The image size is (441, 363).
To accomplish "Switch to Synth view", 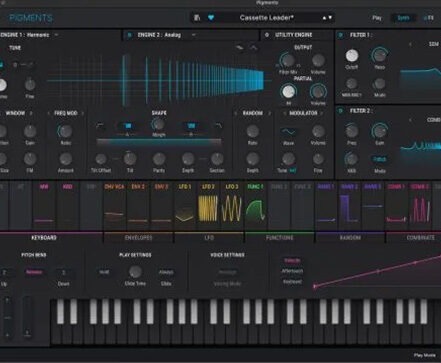I will pyautogui.click(x=403, y=18).
